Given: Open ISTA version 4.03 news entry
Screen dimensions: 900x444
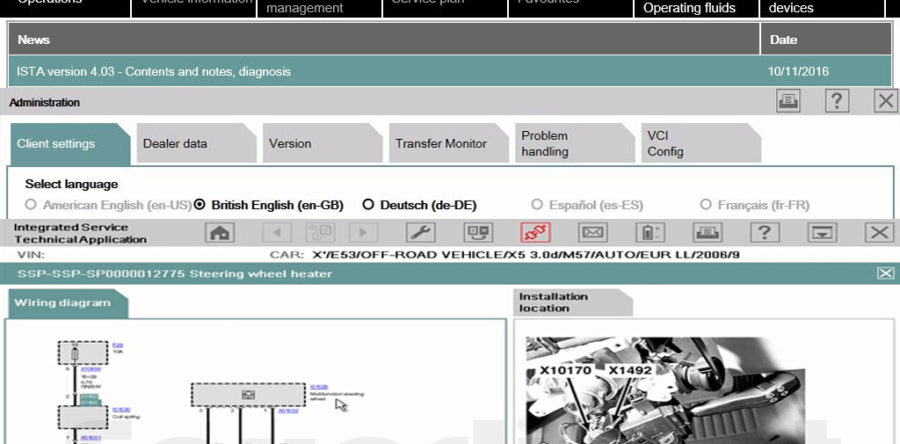Looking at the screenshot, I should (x=154, y=72).
